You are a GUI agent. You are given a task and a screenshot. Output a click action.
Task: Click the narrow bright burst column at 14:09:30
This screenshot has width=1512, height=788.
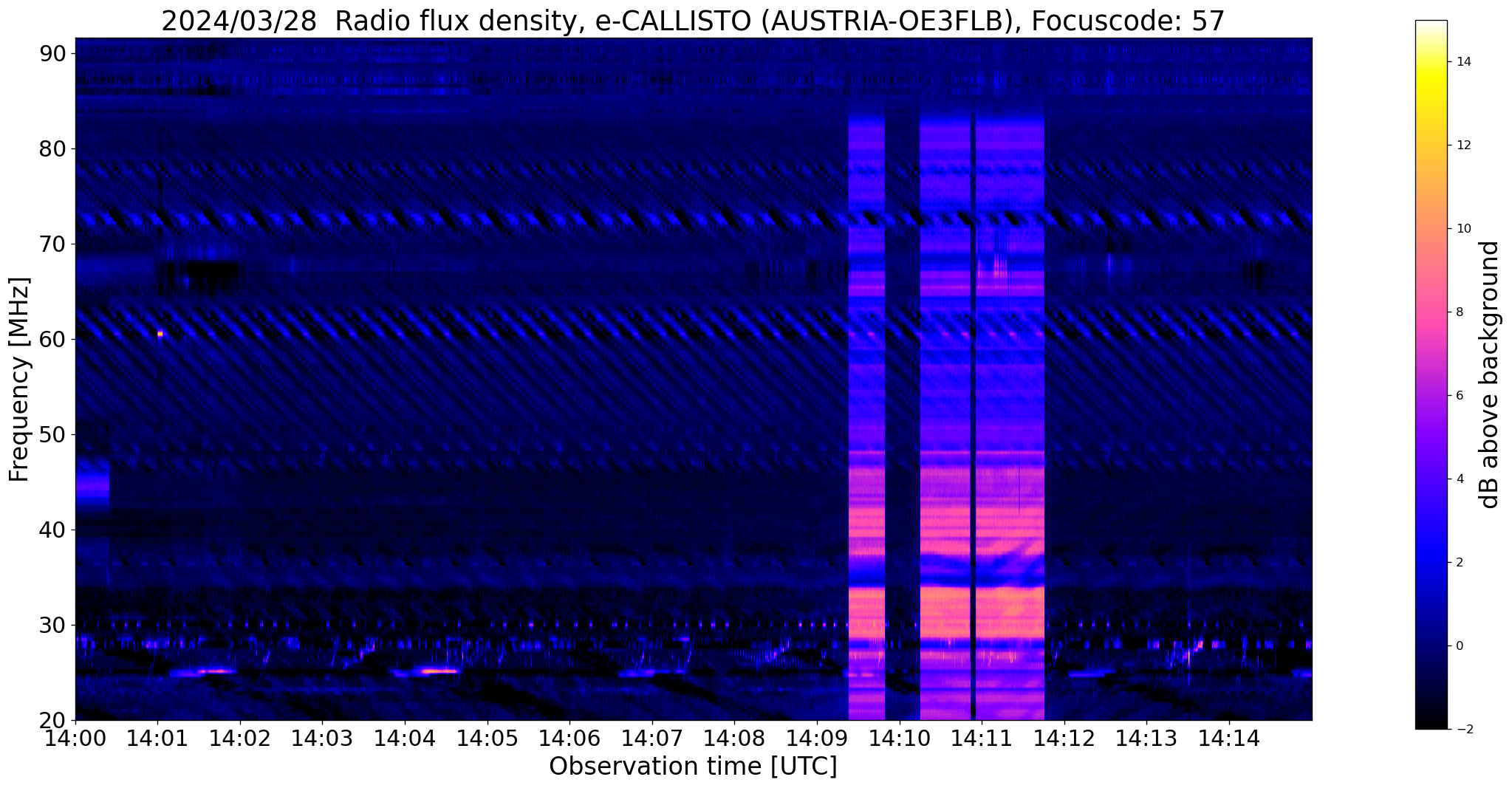coord(866,417)
